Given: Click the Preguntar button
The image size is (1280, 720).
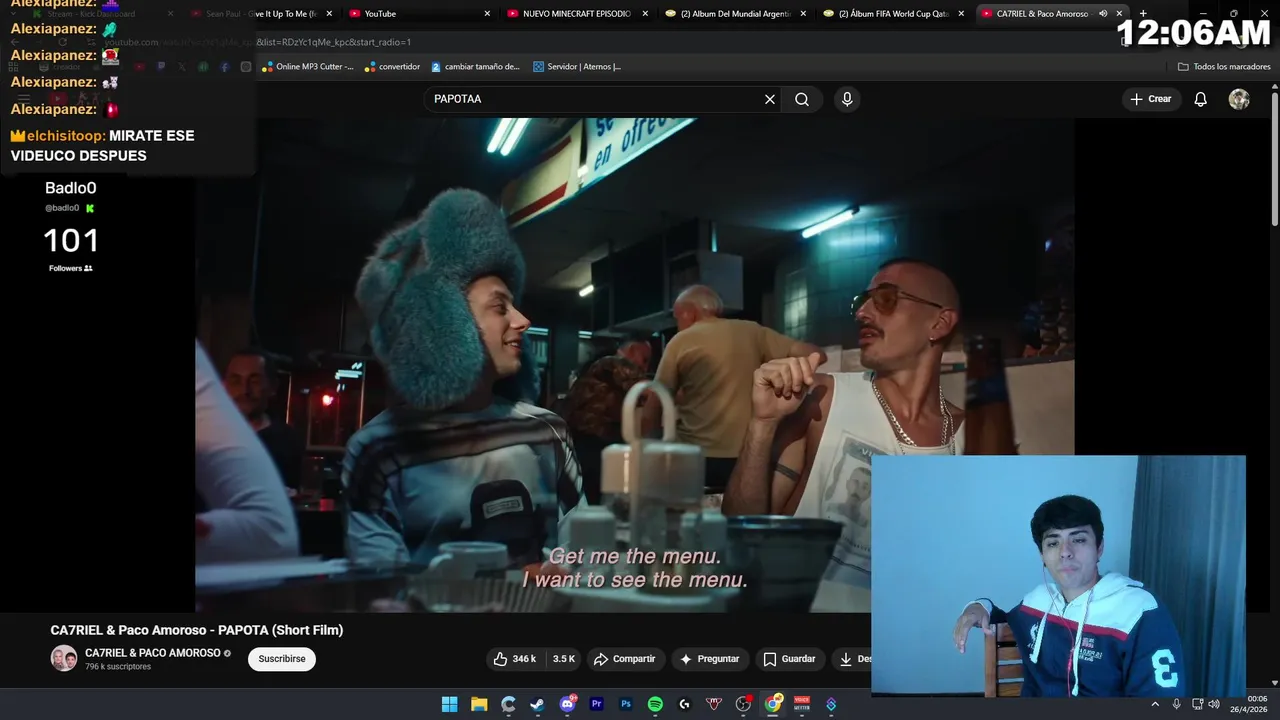Looking at the screenshot, I should point(709,659).
